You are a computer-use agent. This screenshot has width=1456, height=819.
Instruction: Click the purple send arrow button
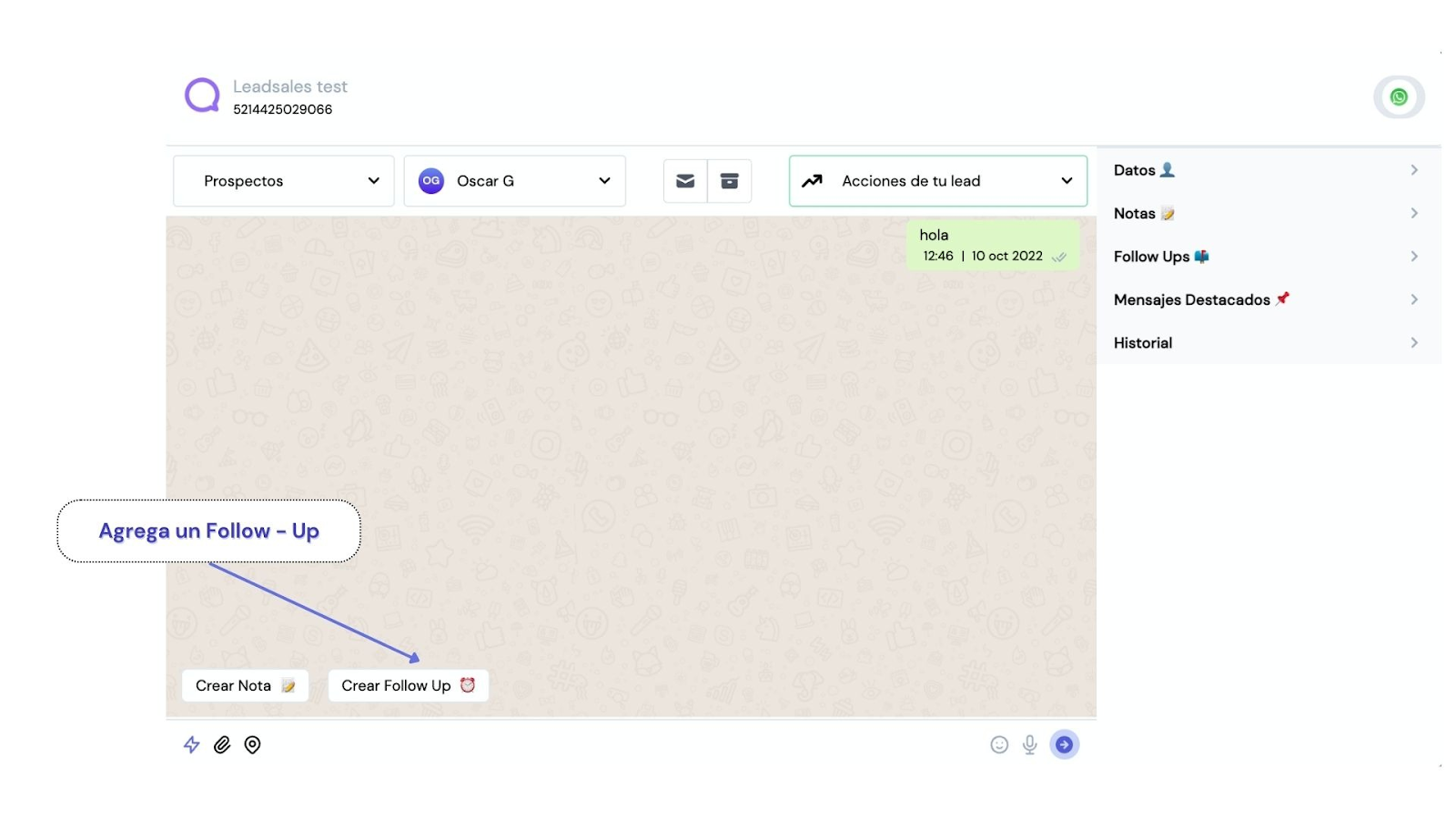tap(1064, 744)
